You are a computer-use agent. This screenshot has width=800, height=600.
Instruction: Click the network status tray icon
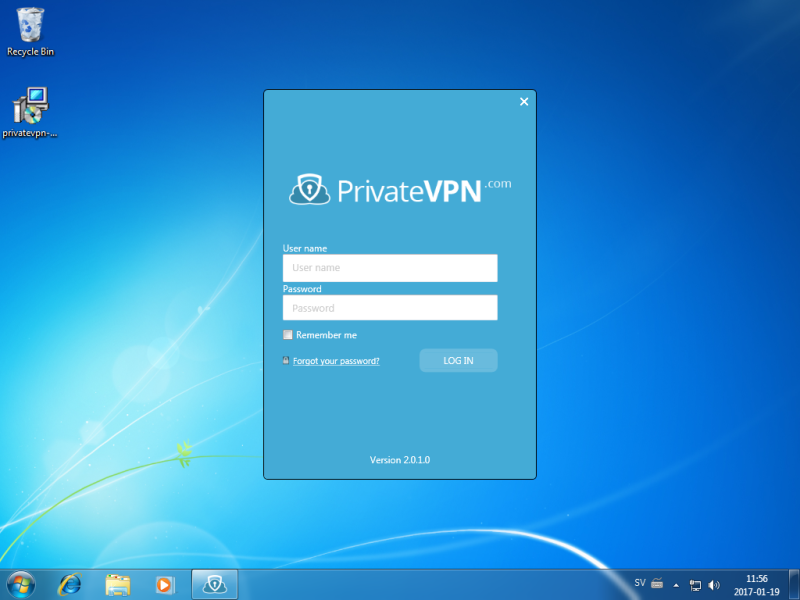[695, 584]
